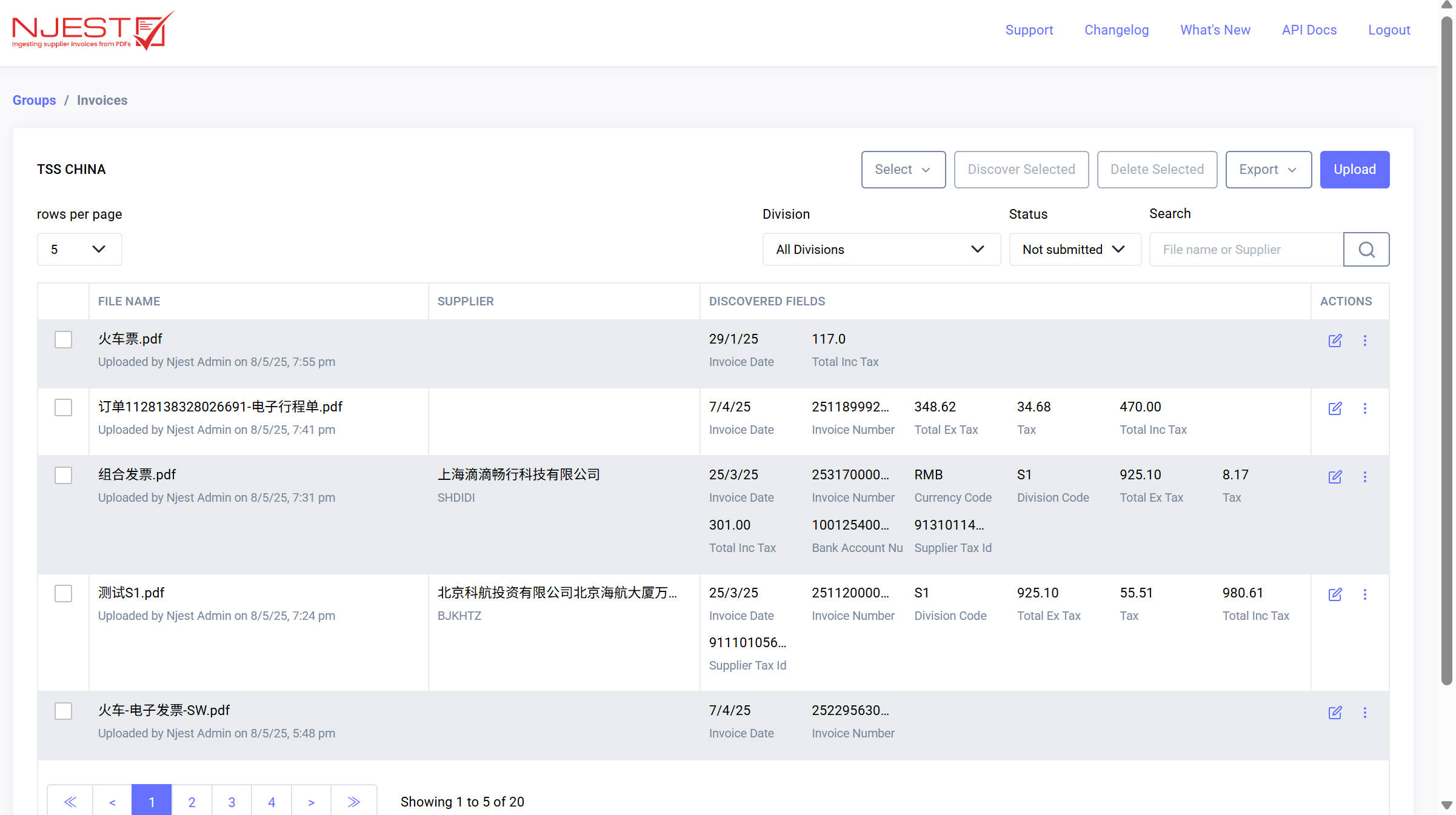Go to Groups breadcrumb
The image size is (1456, 815).
(34, 100)
